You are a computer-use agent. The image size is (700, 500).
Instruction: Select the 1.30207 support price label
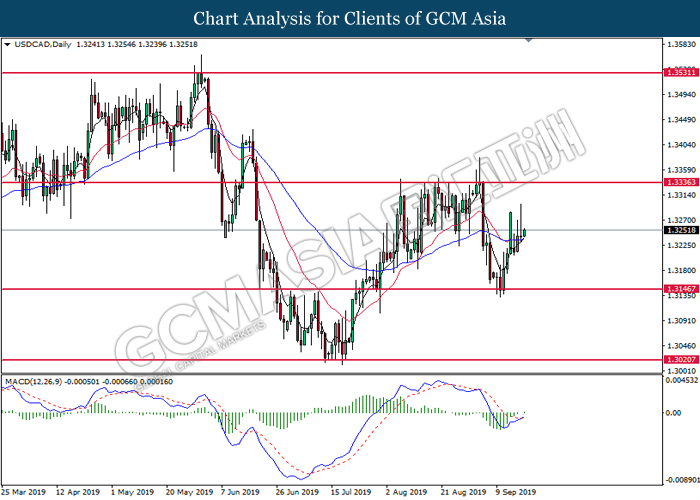[681, 359]
